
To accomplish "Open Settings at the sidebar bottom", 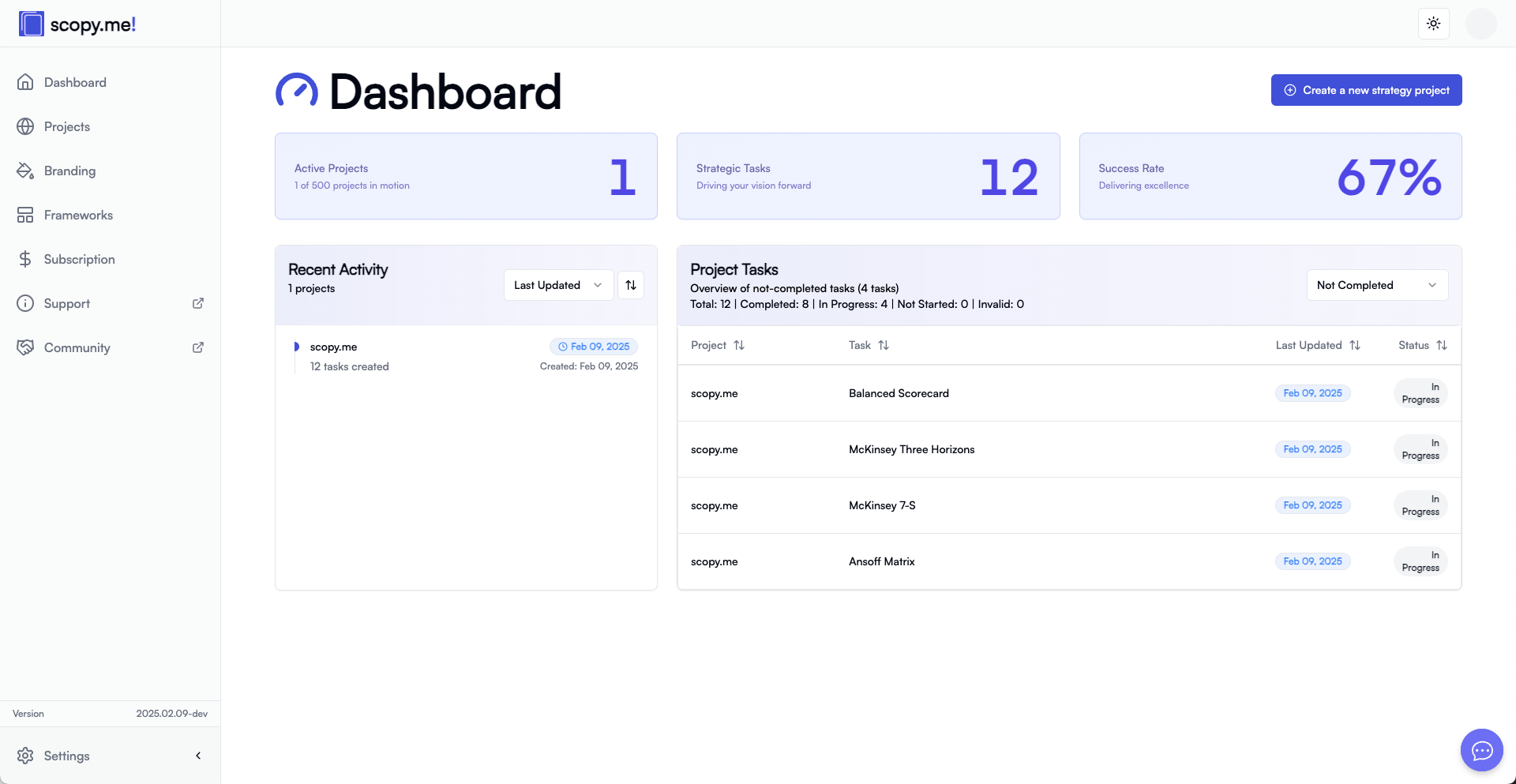I will point(67,756).
